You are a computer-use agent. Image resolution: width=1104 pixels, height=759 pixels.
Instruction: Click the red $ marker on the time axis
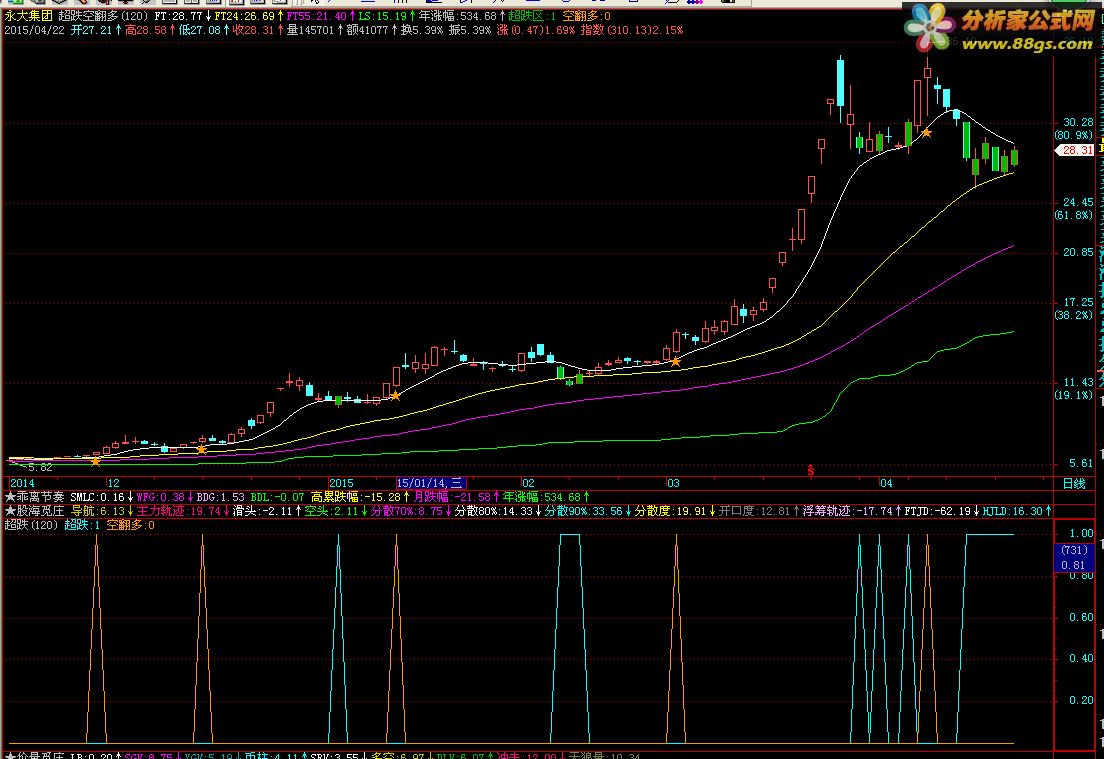pos(811,470)
